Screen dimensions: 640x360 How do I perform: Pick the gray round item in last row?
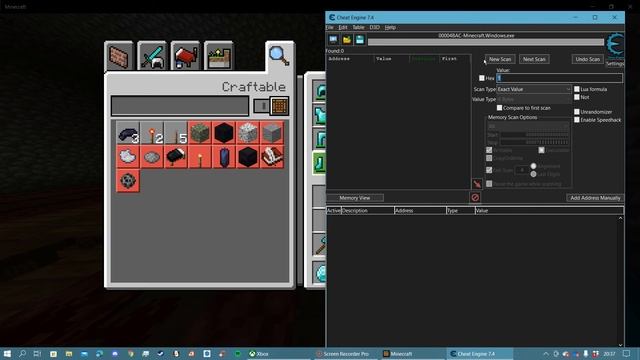(128, 181)
